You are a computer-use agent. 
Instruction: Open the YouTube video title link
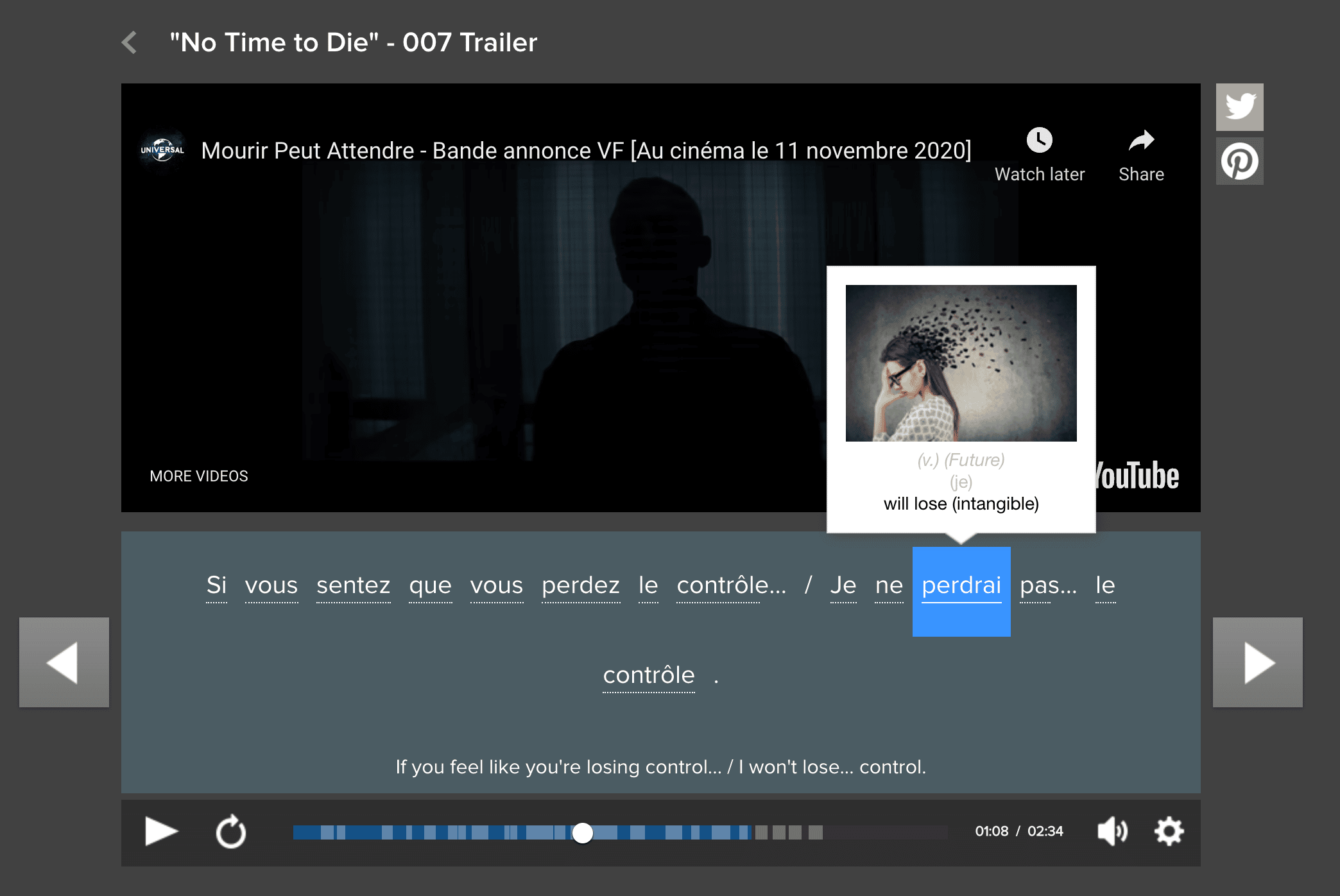pyautogui.click(x=585, y=151)
